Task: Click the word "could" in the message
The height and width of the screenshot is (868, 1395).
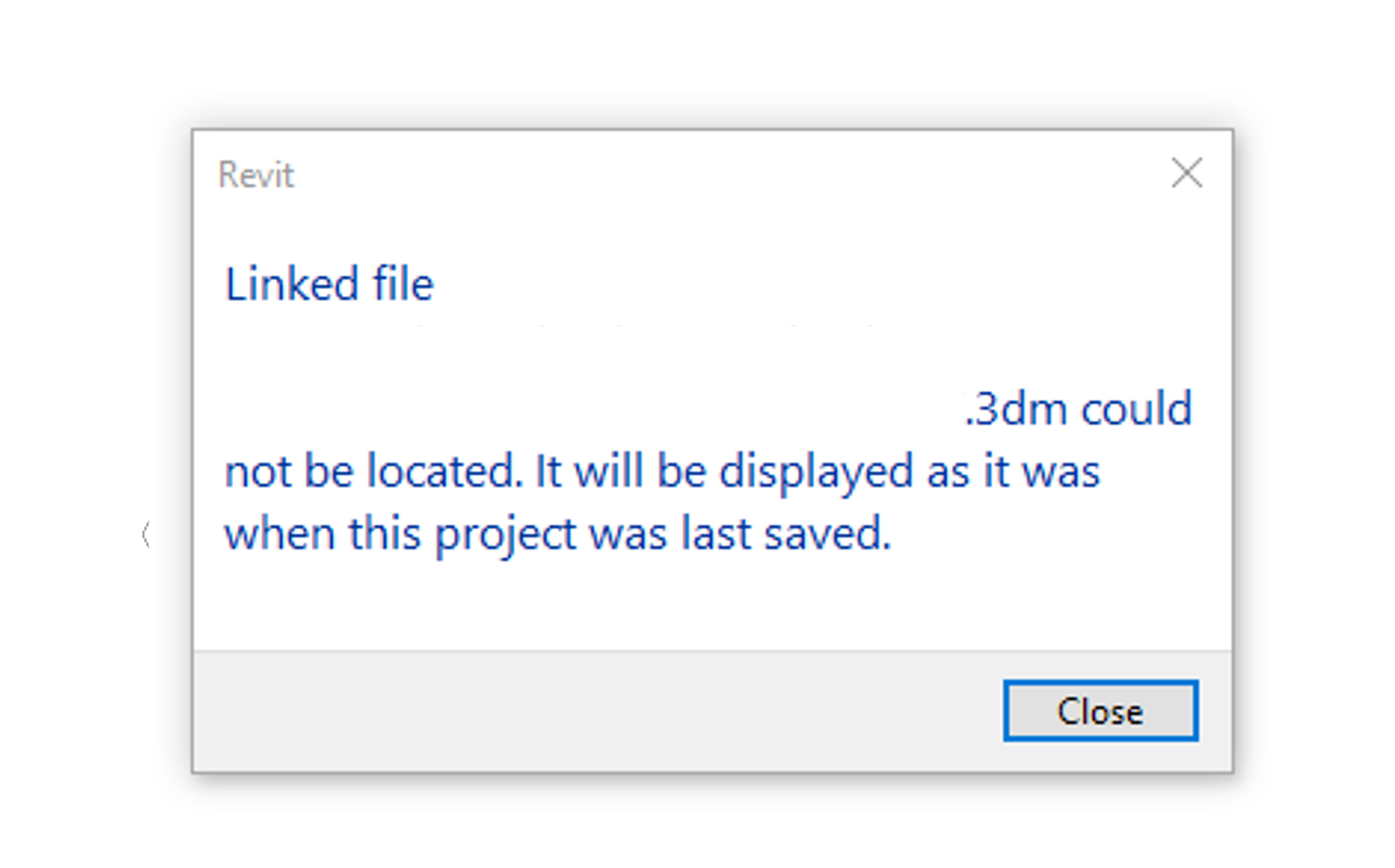Action: pos(1137,409)
